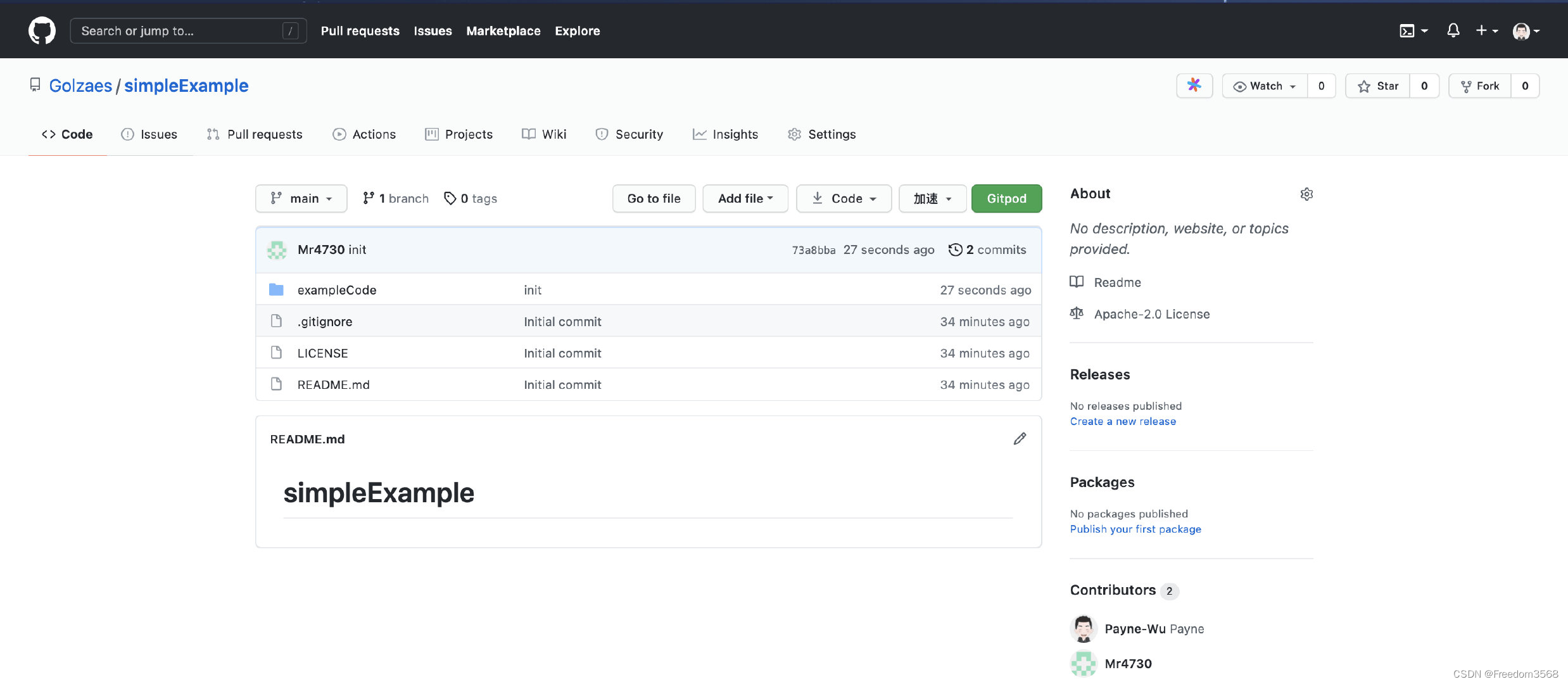Screen dimensions: 1568x684
Task: Open the Insights tab
Action: click(725, 134)
